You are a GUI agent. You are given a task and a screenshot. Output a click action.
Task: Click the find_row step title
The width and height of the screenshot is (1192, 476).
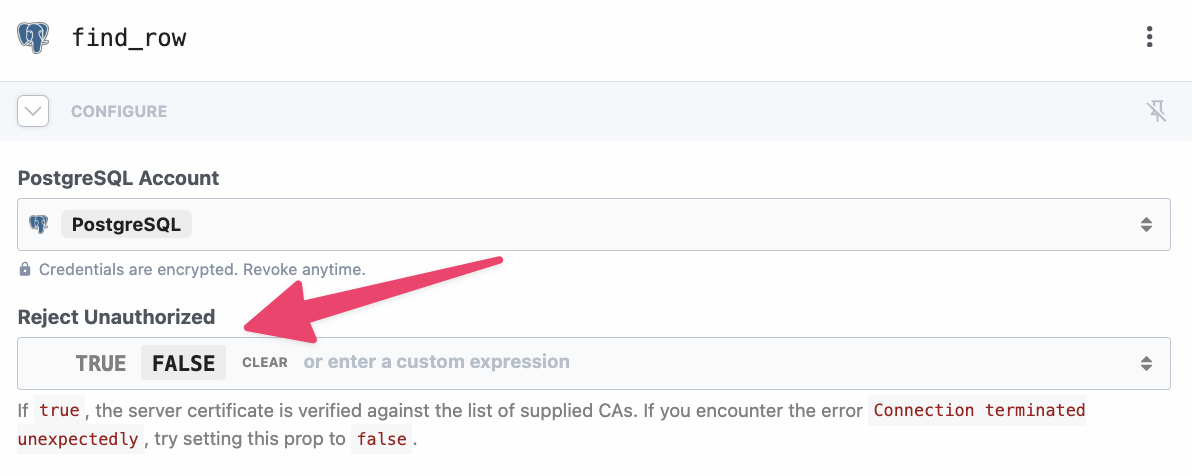tap(129, 39)
